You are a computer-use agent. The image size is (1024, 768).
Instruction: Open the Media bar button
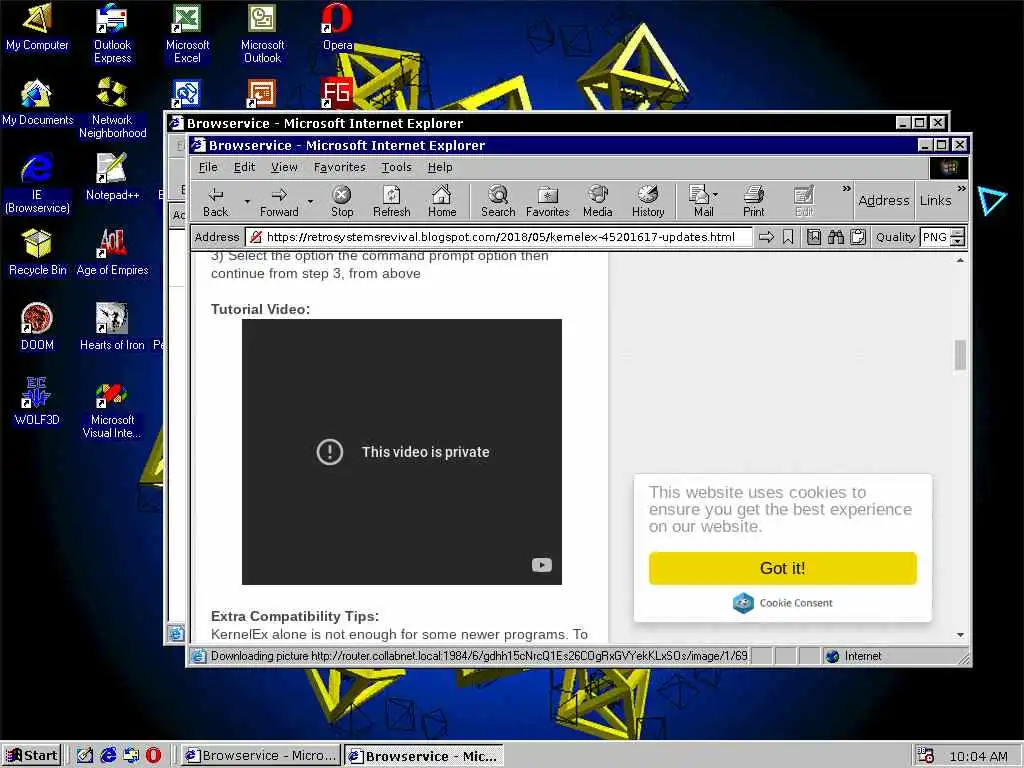(598, 201)
